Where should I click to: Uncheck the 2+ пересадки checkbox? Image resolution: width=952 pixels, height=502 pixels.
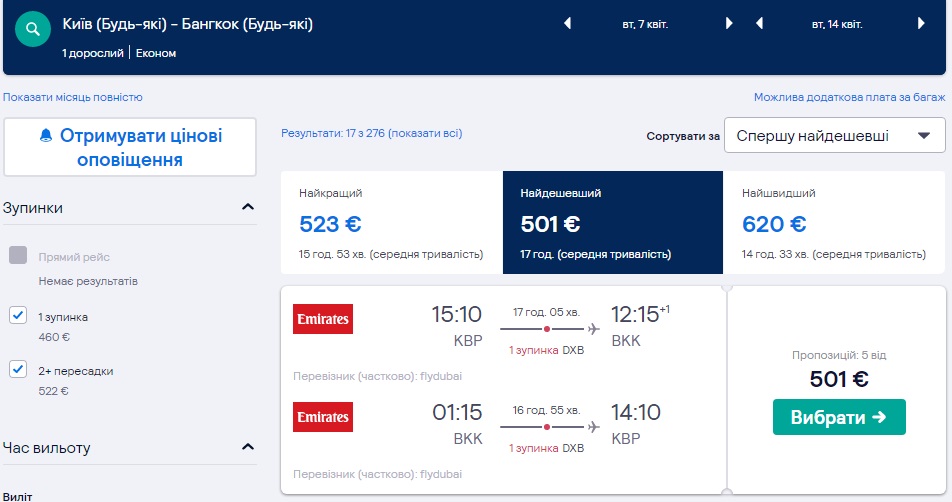click(18, 370)
